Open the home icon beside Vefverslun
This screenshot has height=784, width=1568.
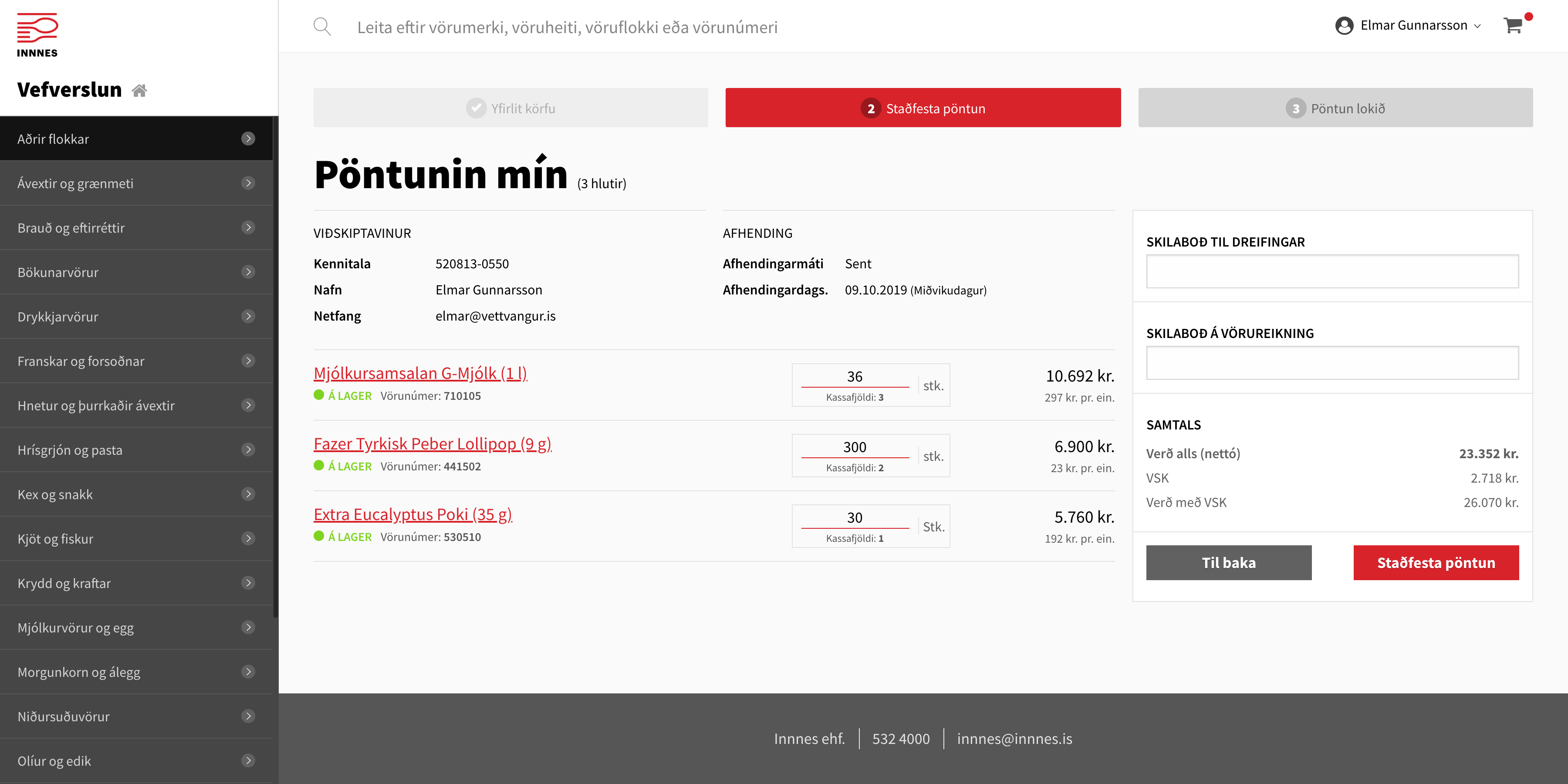coord(139,91)
